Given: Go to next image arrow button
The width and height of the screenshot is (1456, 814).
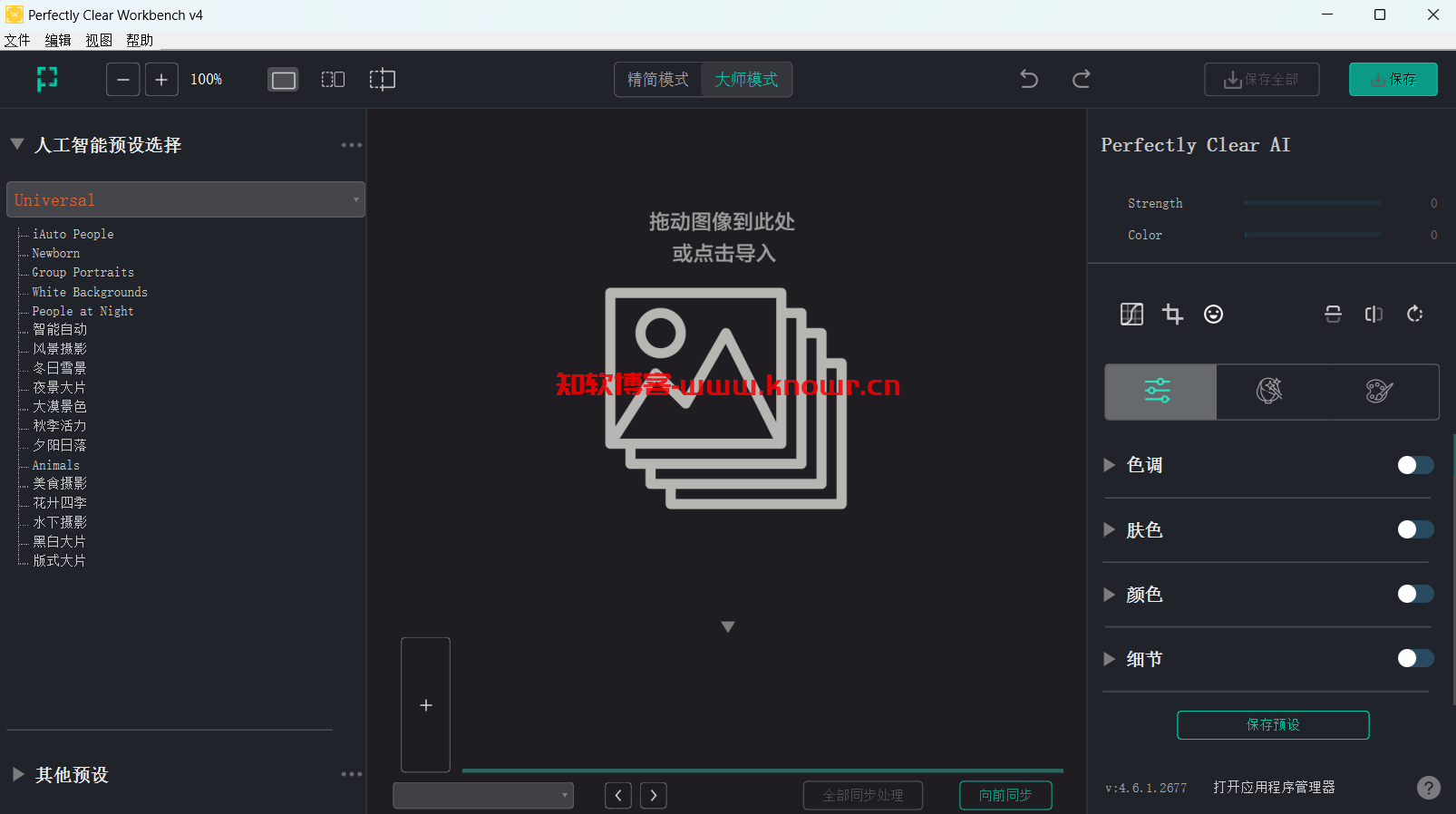Looking at the screenshot, I should tap(654, 795).
